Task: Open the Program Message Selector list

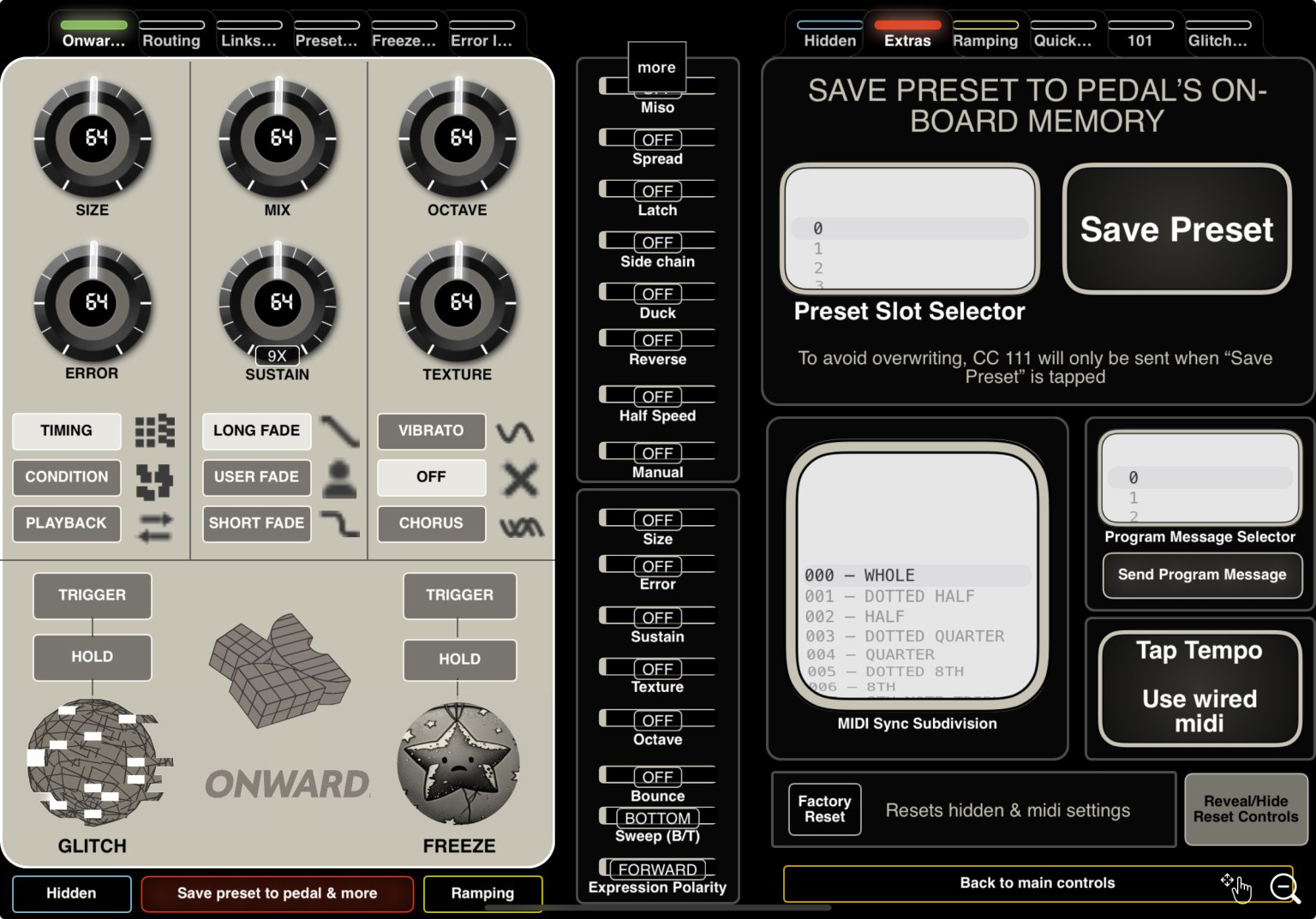Action: tap(1200, 478)
